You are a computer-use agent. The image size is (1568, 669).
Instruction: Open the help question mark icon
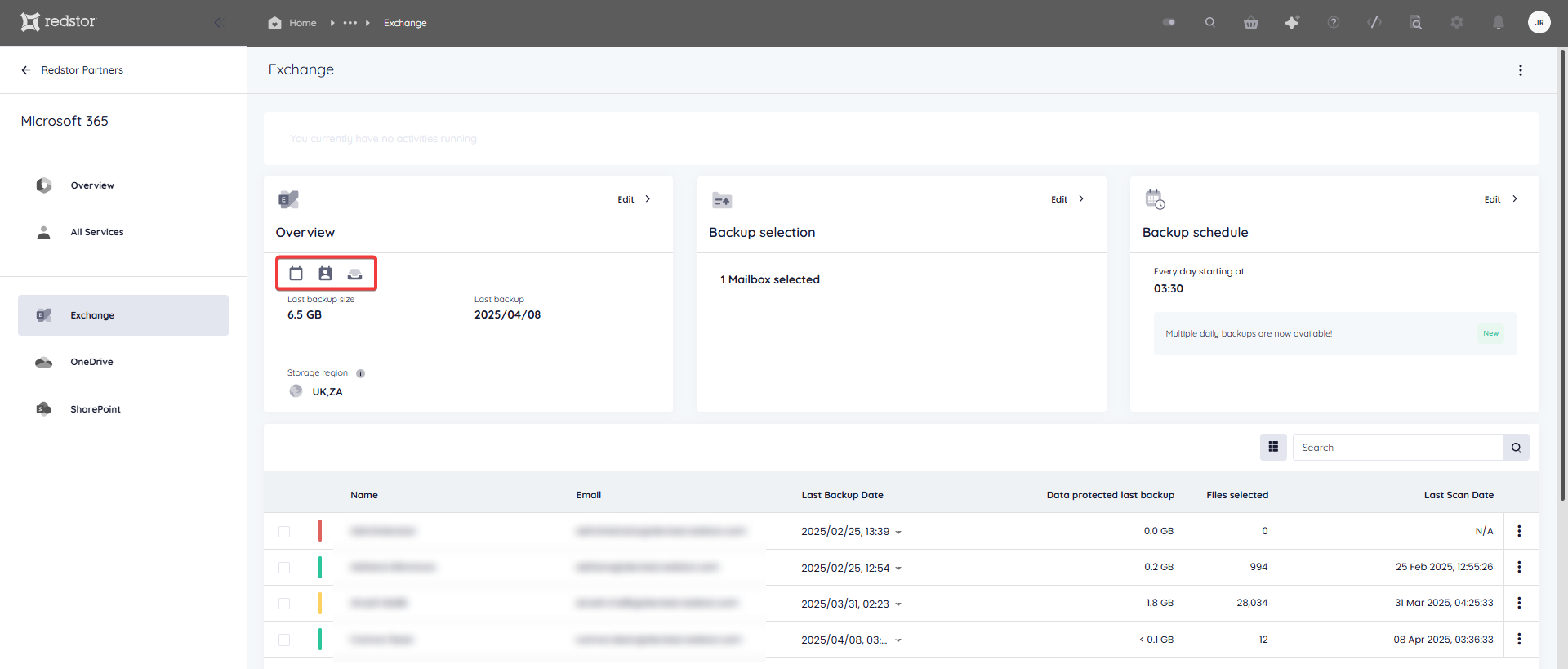1334,23
